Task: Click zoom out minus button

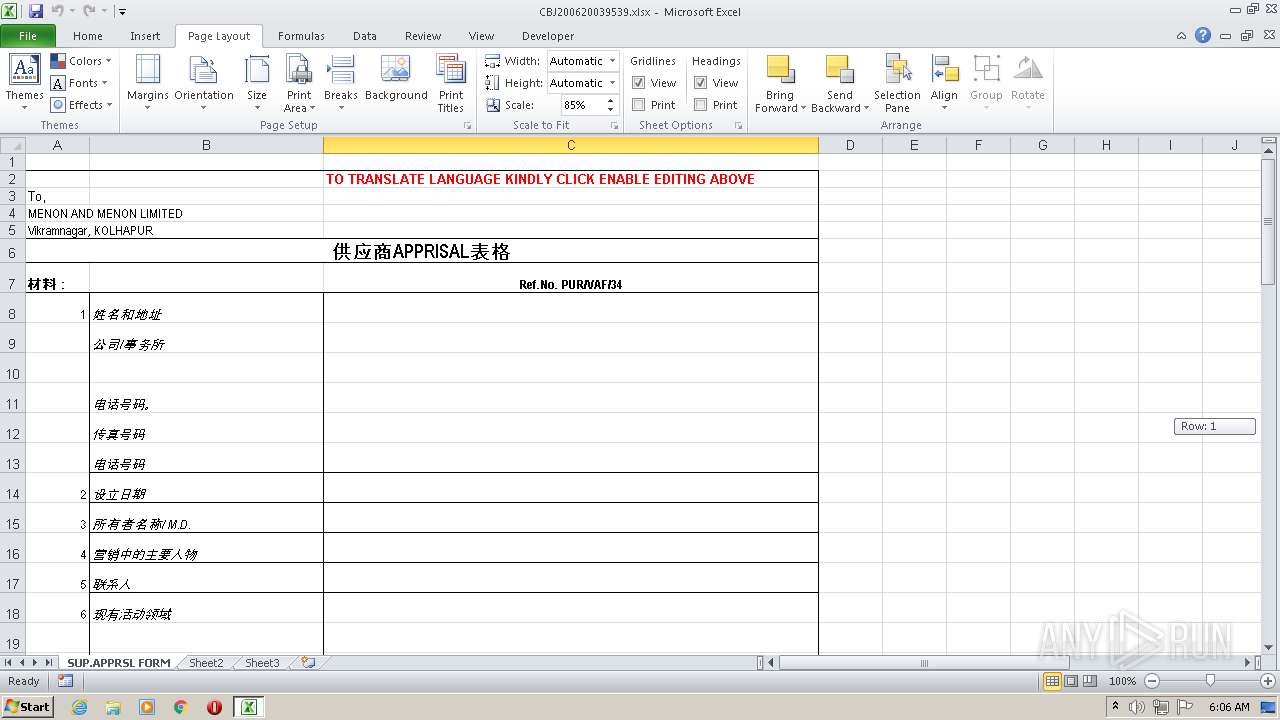Action: [x=1151, y=681]
